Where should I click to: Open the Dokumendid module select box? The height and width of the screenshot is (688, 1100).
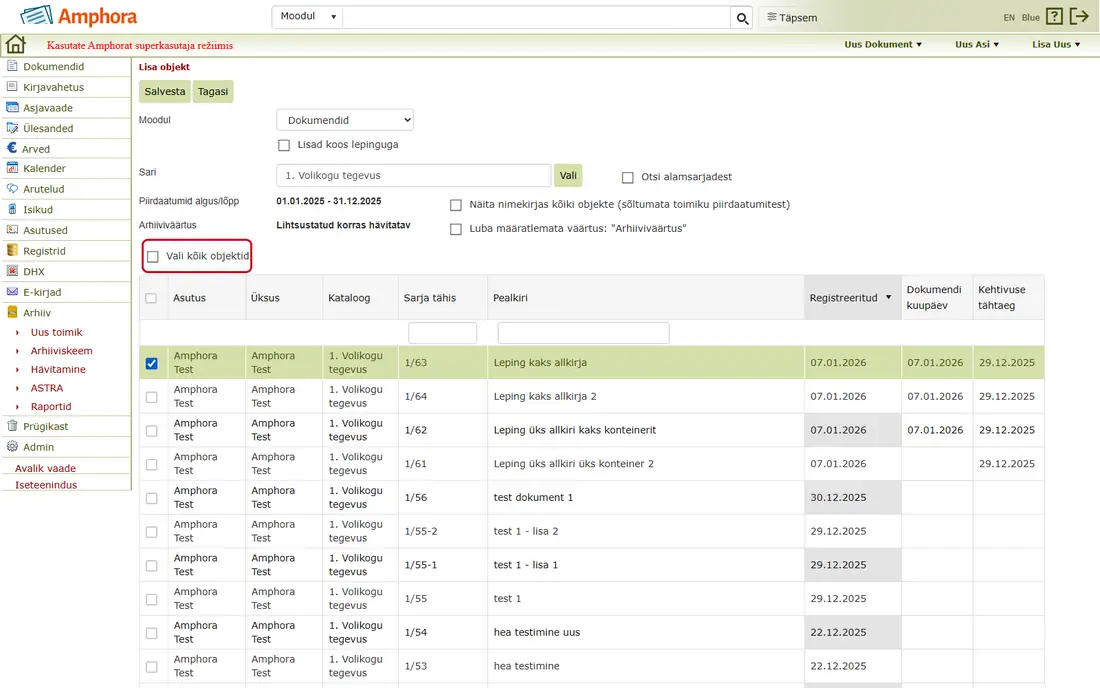click(x=345, y=120)
